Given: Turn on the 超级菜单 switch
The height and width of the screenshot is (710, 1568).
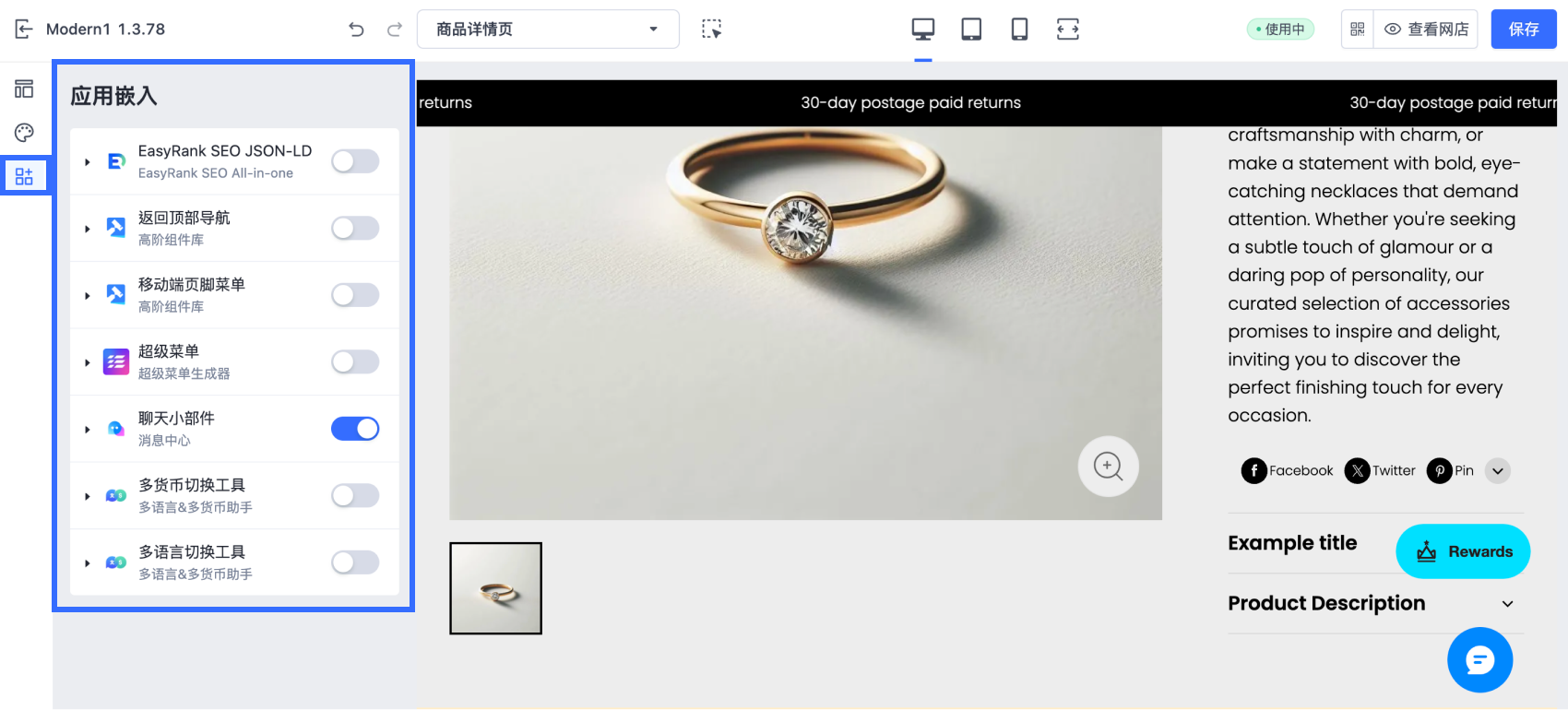Looking at the screenshot, I should 355,362.
